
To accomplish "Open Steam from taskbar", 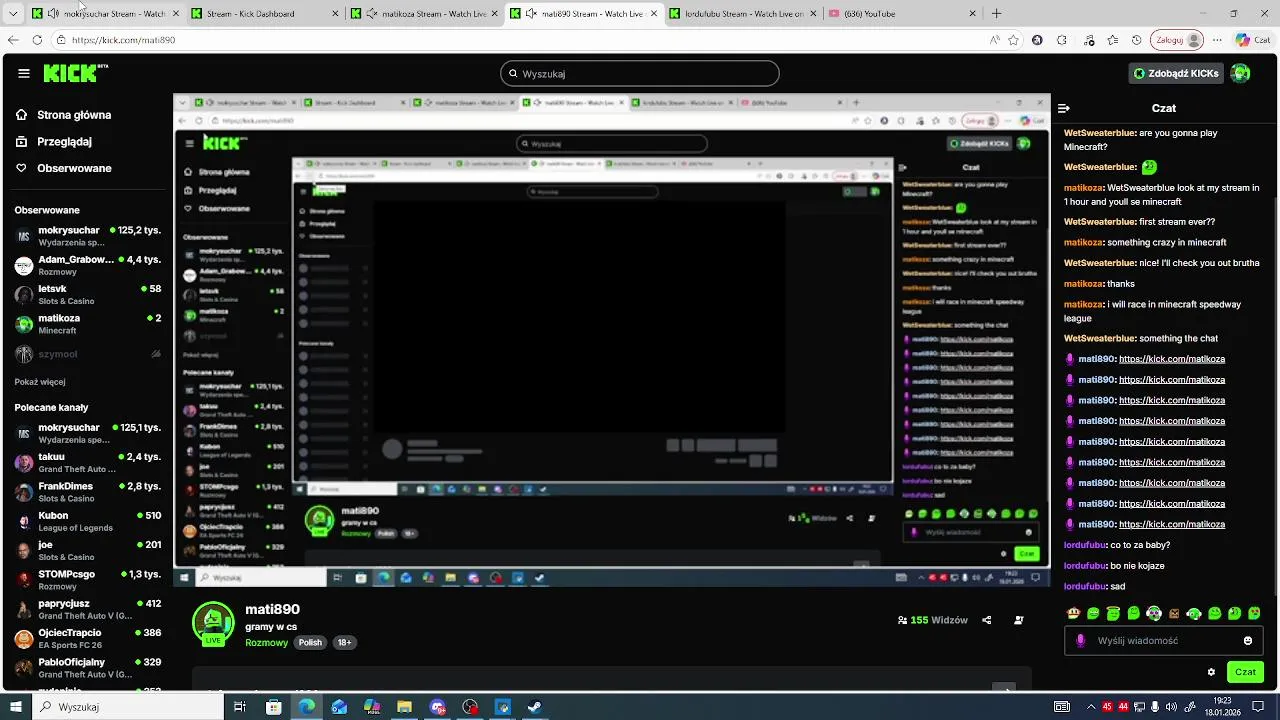I will pos(535,707).
